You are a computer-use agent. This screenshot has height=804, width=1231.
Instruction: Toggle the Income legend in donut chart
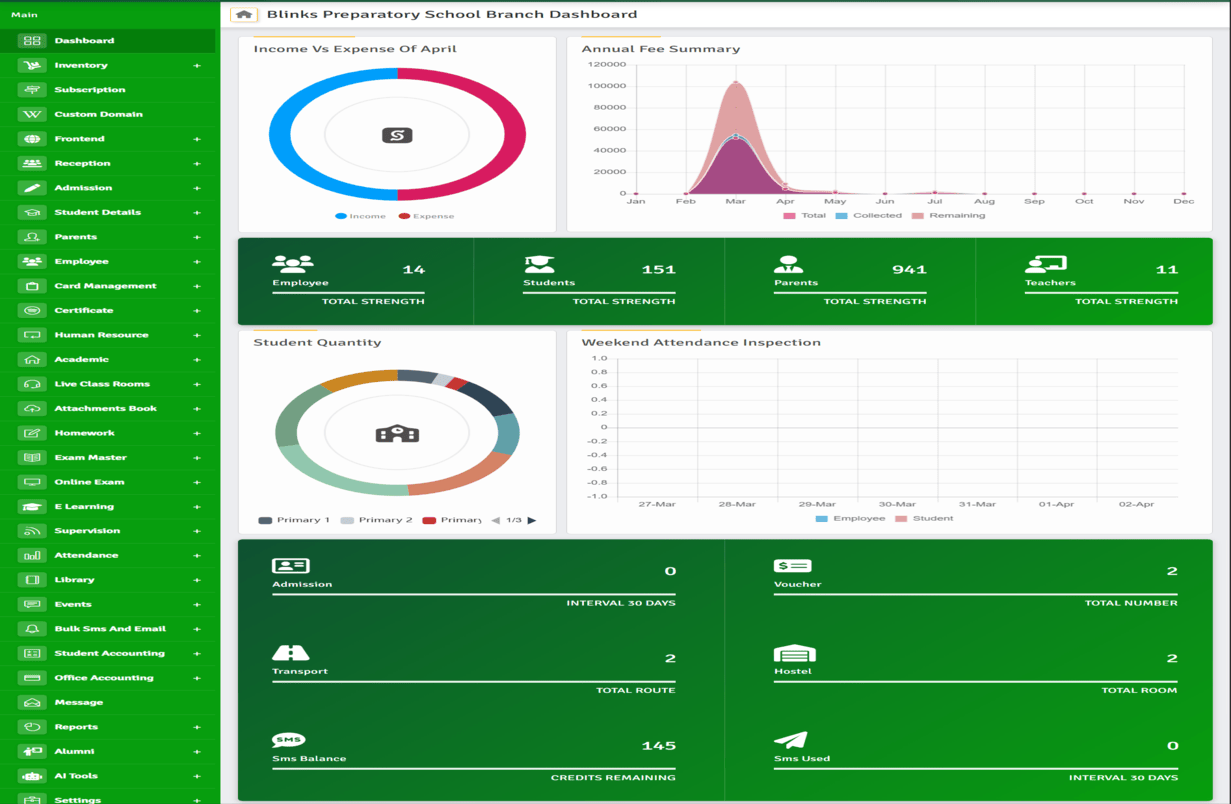tap(360, 216)
